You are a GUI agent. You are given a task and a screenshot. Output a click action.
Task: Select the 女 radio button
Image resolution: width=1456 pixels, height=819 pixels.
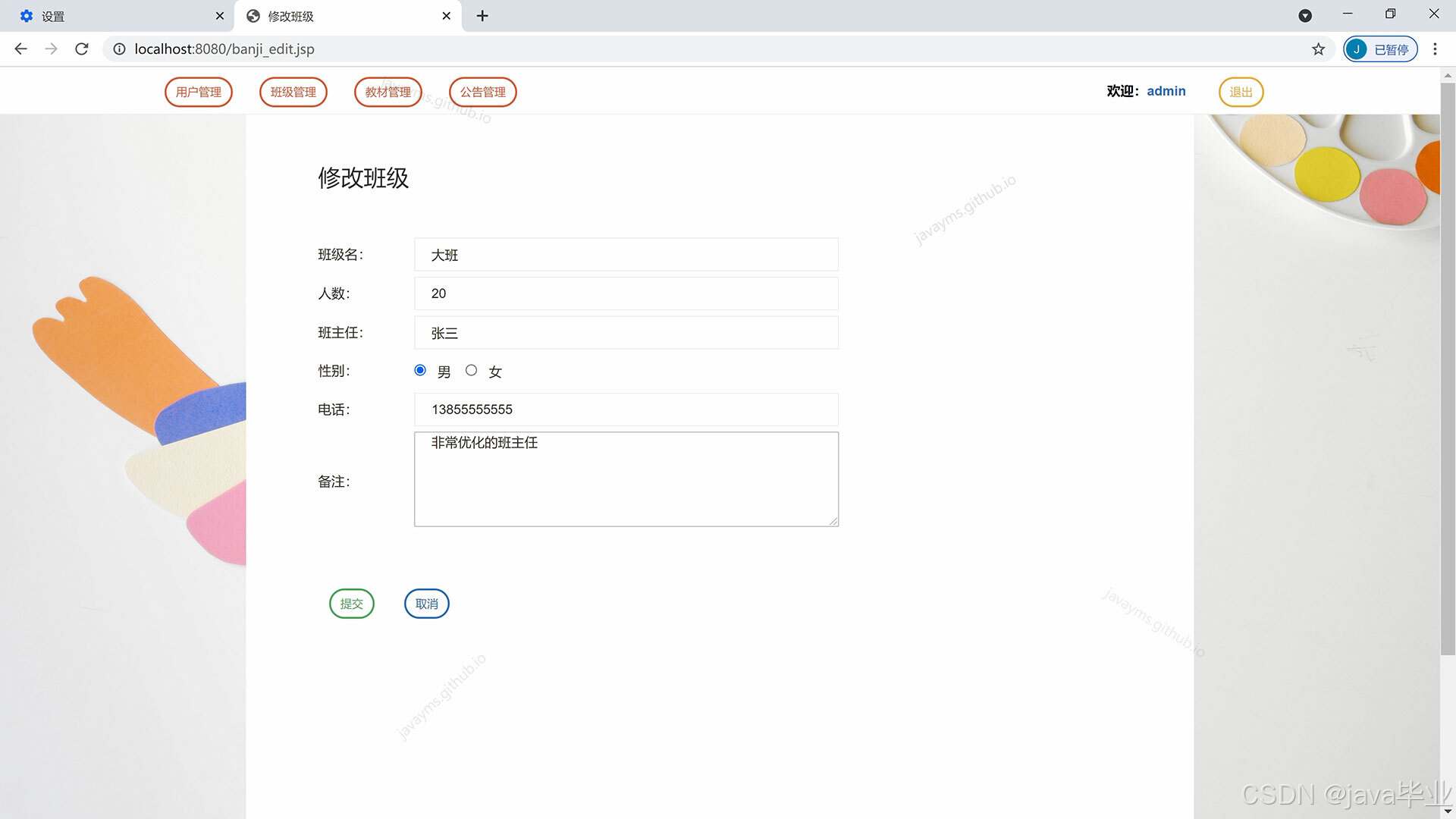[x=471, y=370]
